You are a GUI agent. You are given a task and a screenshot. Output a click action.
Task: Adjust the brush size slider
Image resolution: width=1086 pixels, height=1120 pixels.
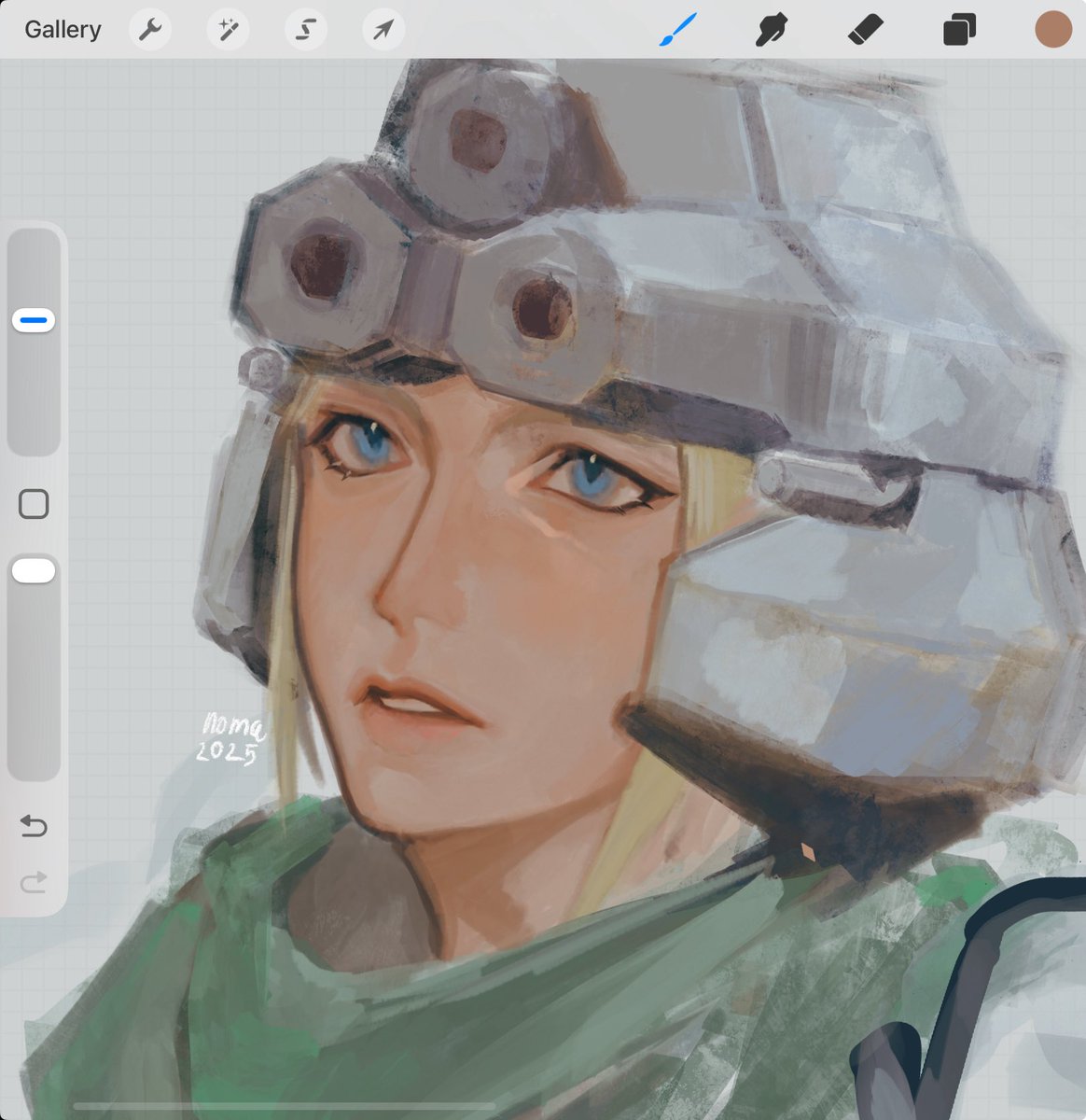pos(34,319)
